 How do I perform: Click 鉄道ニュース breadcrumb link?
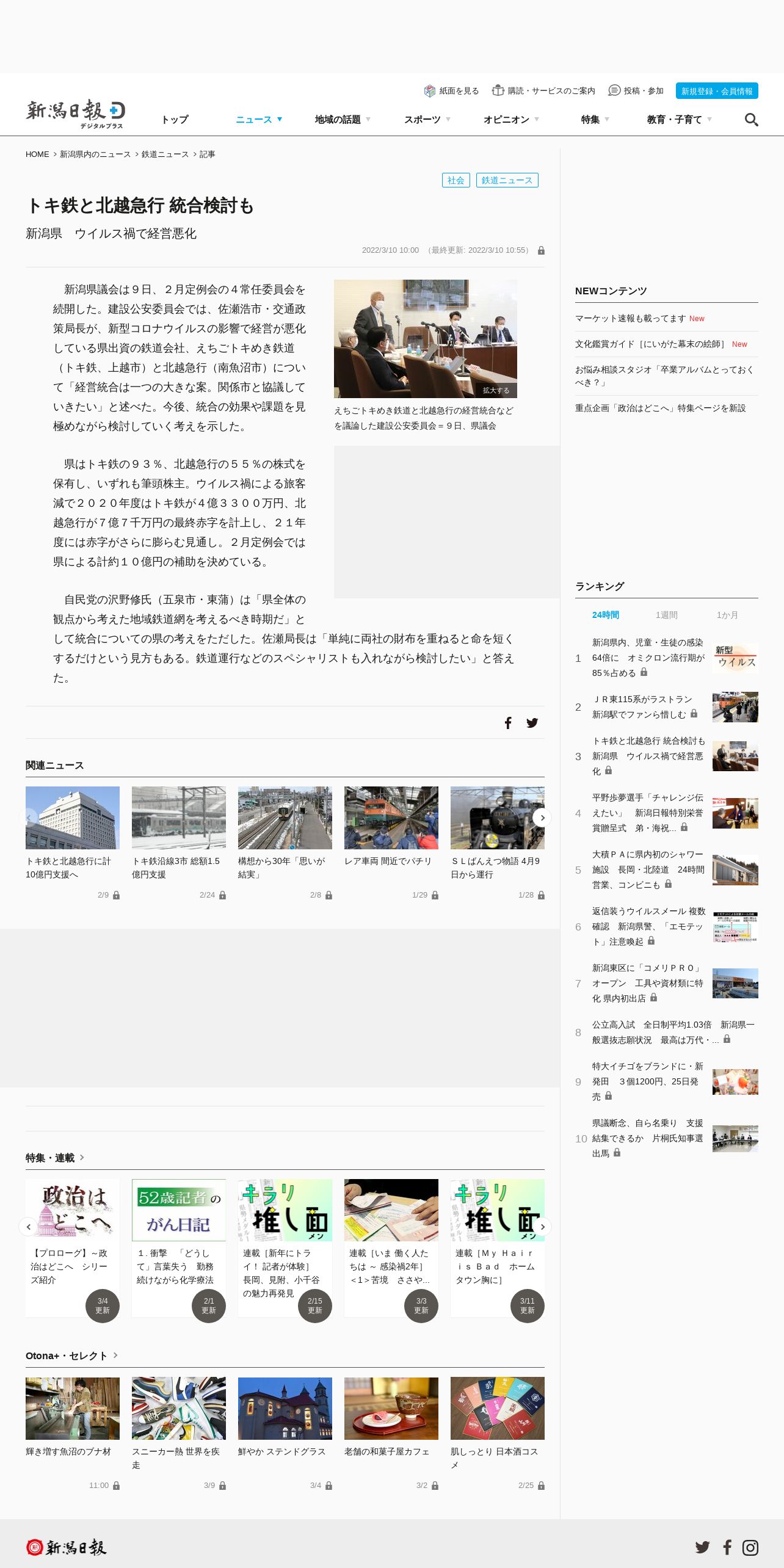coord(165,154)
